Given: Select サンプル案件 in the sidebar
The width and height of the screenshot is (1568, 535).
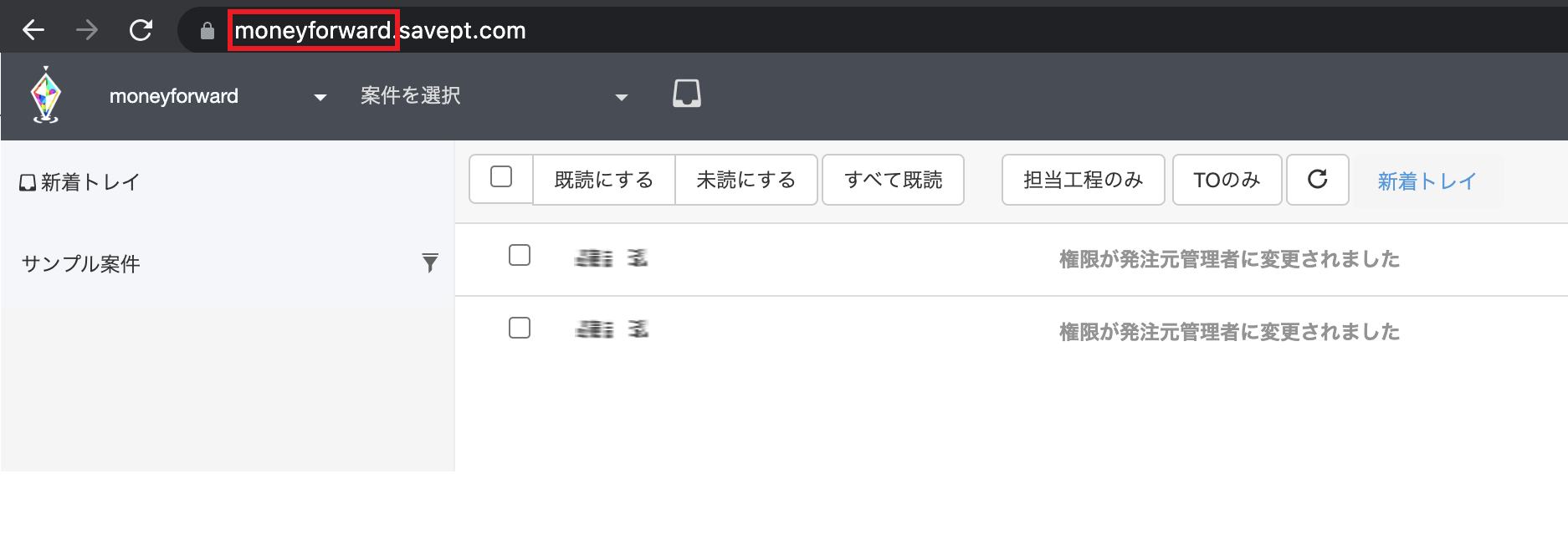Looking at the screenshot, I should [x=80, y=264].
